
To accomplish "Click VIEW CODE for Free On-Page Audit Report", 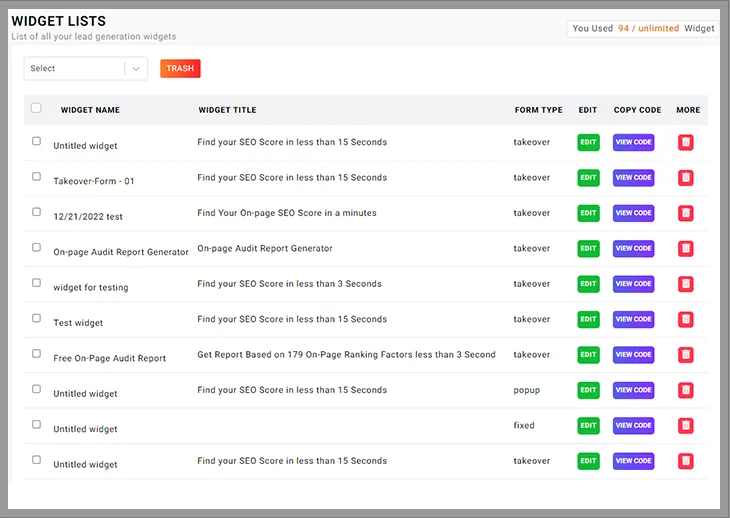I will (x=634, y=355).
